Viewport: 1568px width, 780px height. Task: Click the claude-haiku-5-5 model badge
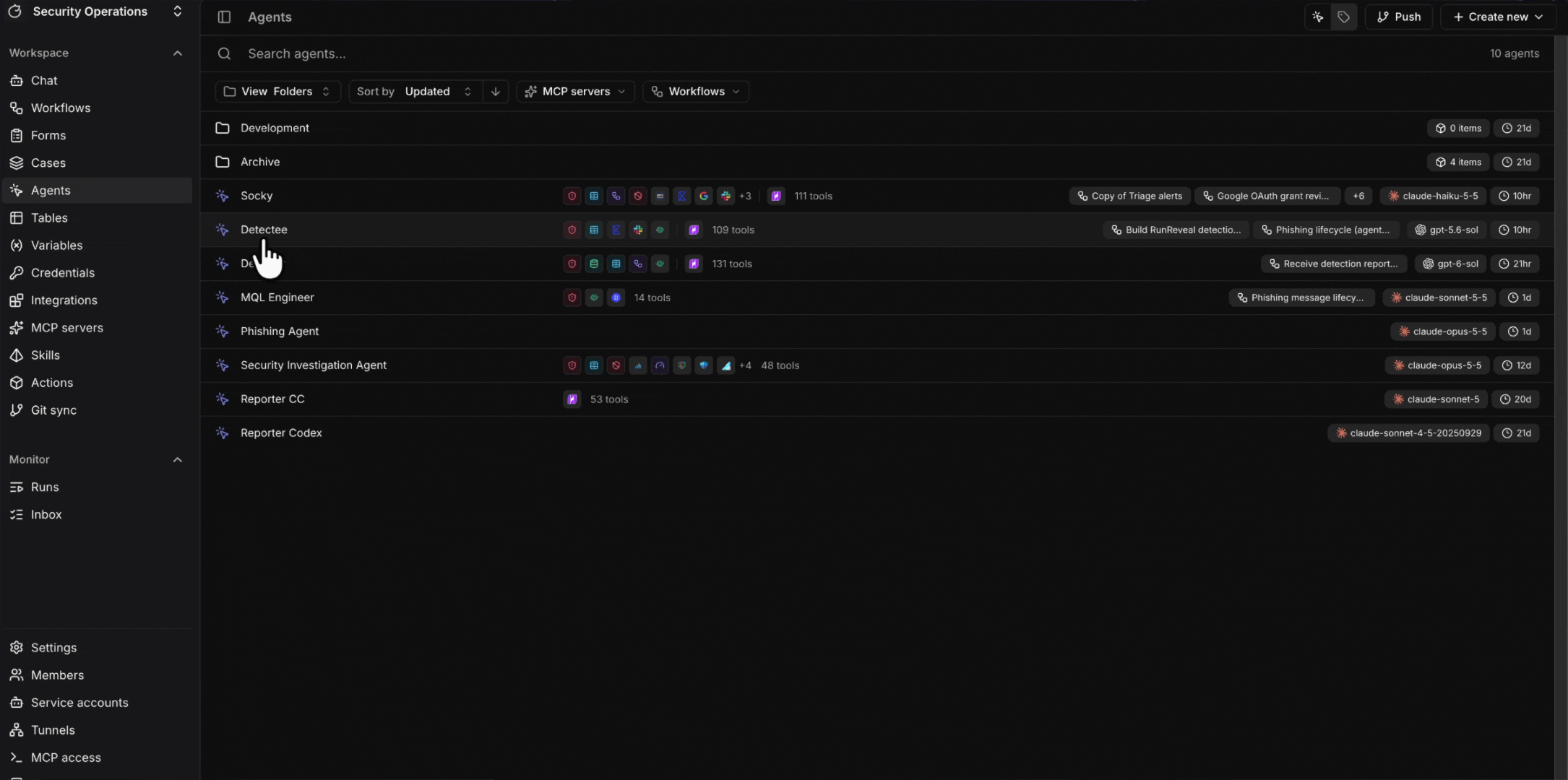(1433, 196)
